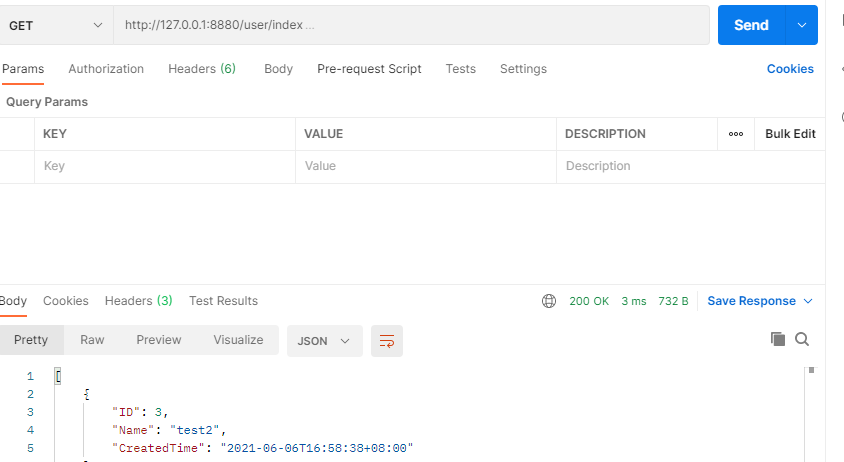
Task: Click the Key input cell
Action: (165, 166)
